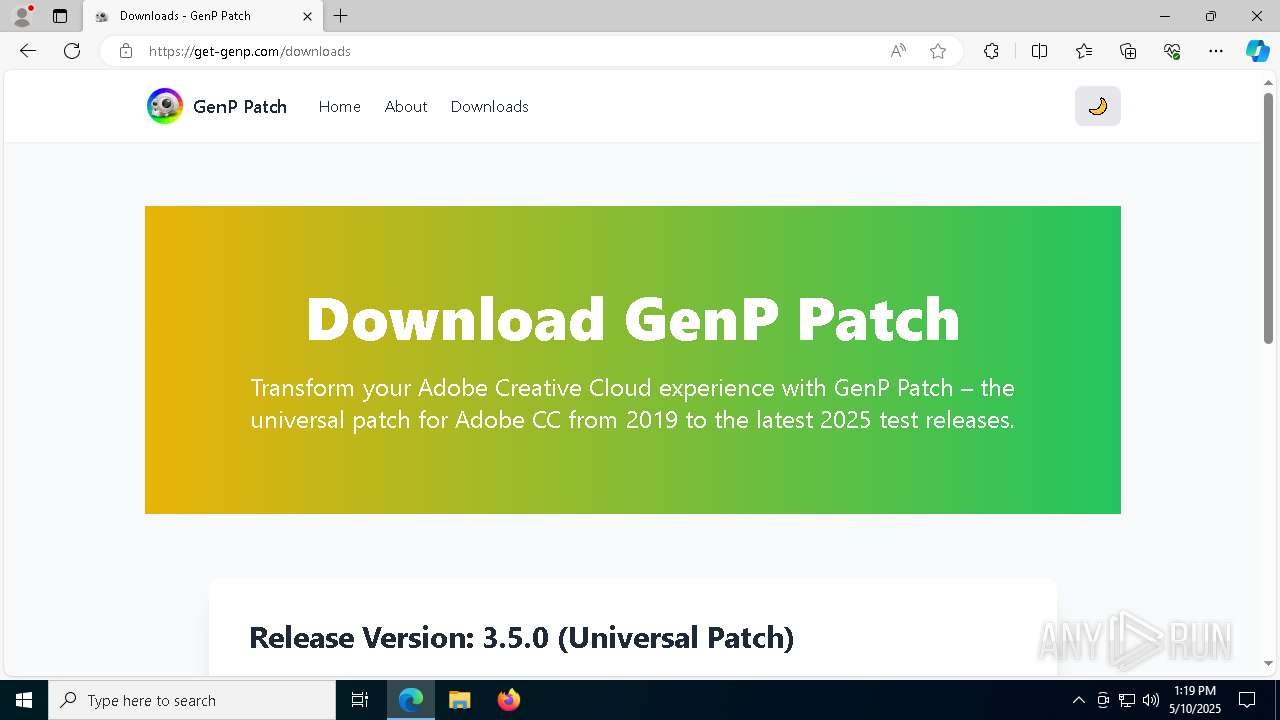Open Browser essentials heart icon
Image resolution: width=1280 pixels, height=720 pixels.
point(1172,51)
